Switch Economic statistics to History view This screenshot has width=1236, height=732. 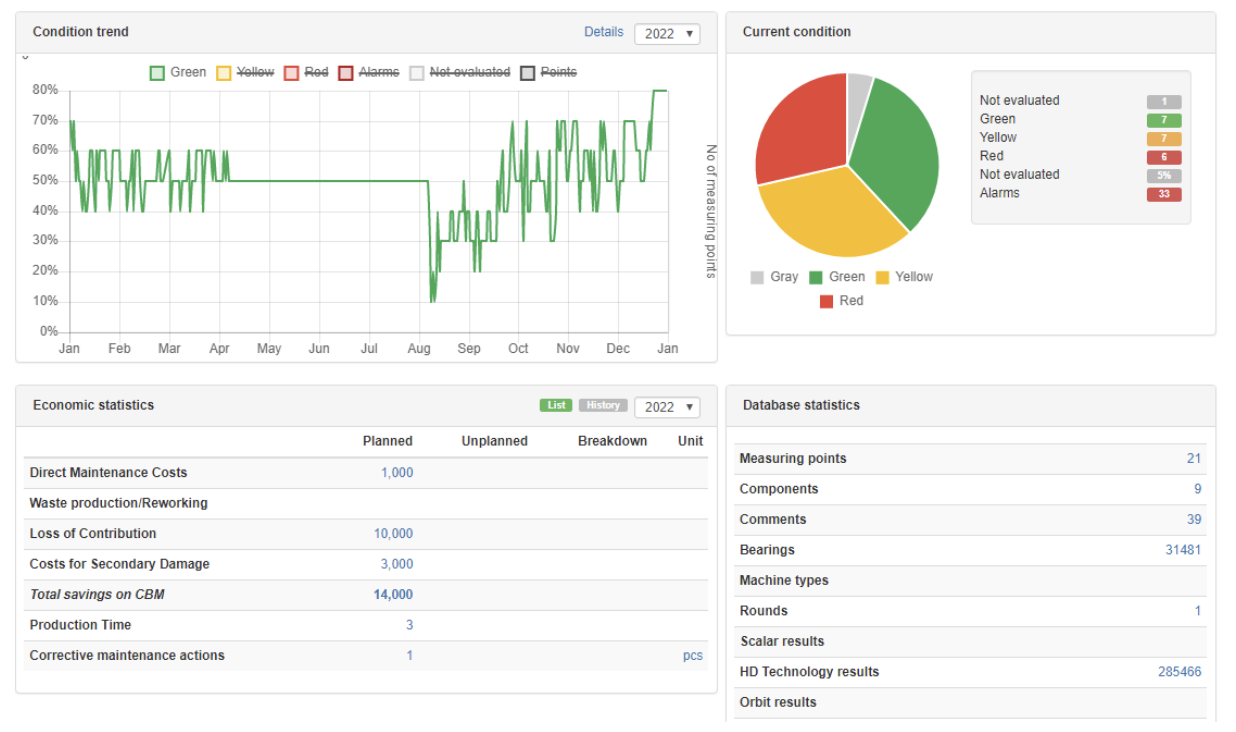[603, 405]
